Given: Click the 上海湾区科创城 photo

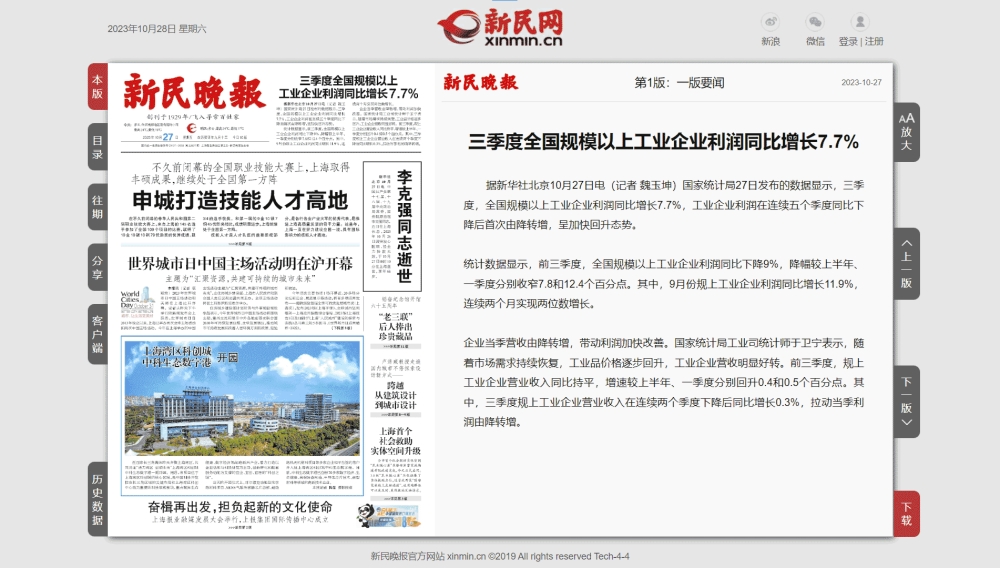Looking at the screenshot, I should [x=242, y=398].
